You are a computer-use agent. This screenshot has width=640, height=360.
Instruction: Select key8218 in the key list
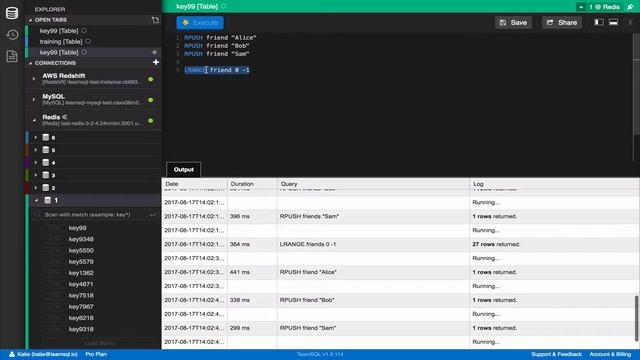click(x=81, y=318)
